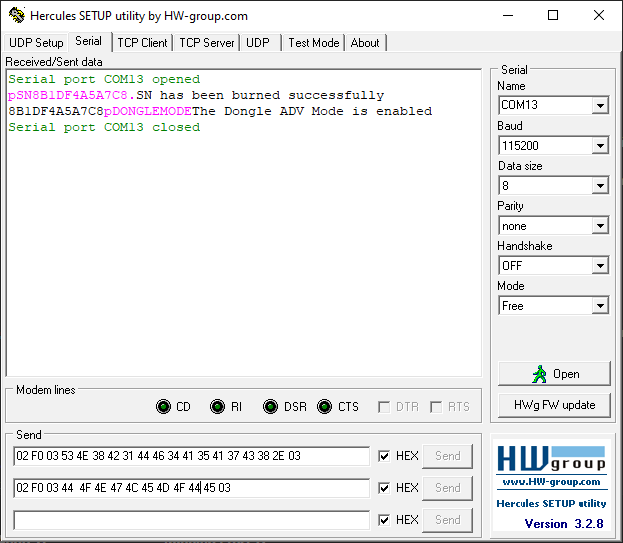This screenshot has width=623, height=543.
Task: Visit the www.HW-group.com link
Action: (x=551, y=483)
